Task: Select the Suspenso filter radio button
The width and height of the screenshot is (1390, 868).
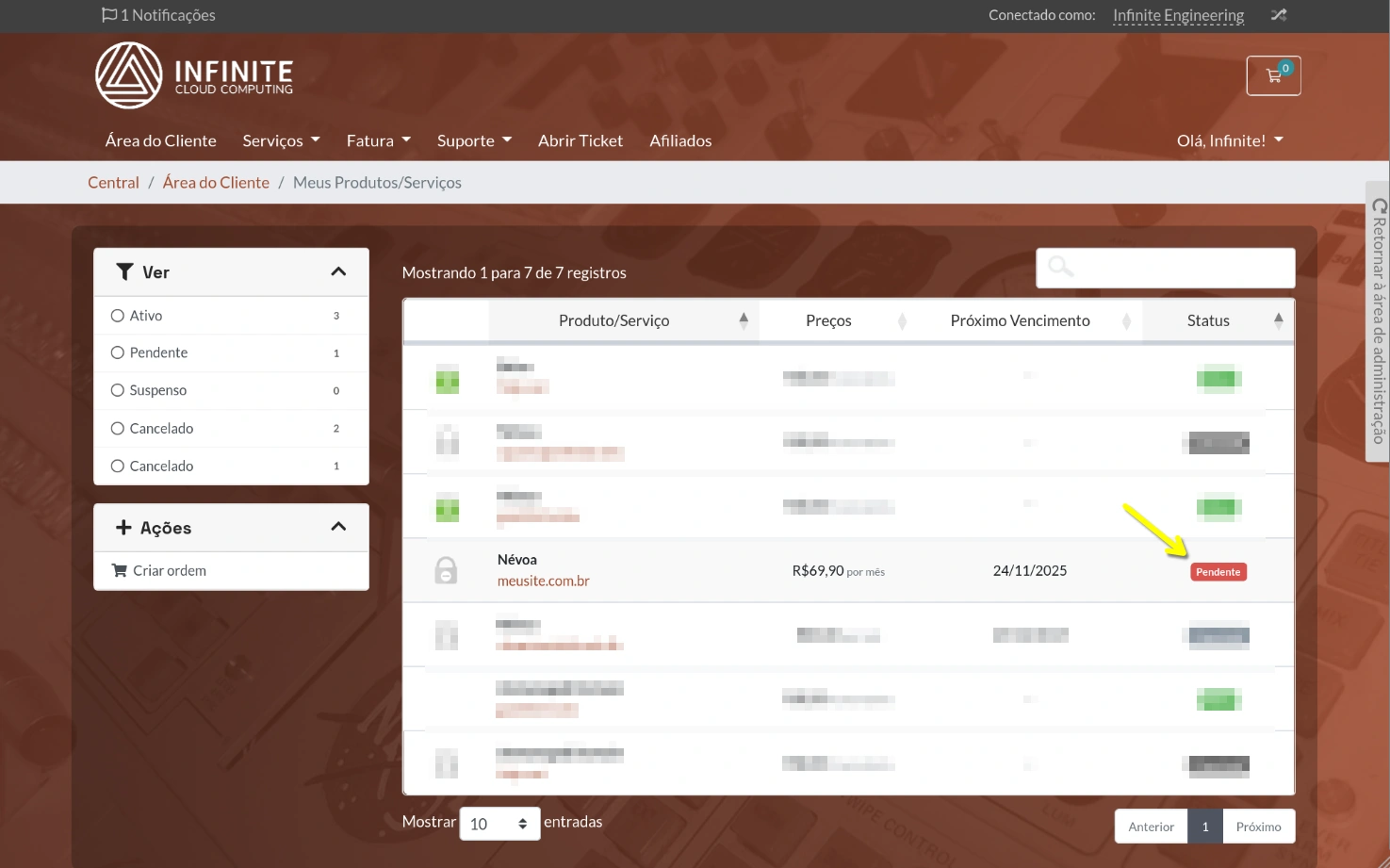Action: (118, 390)
